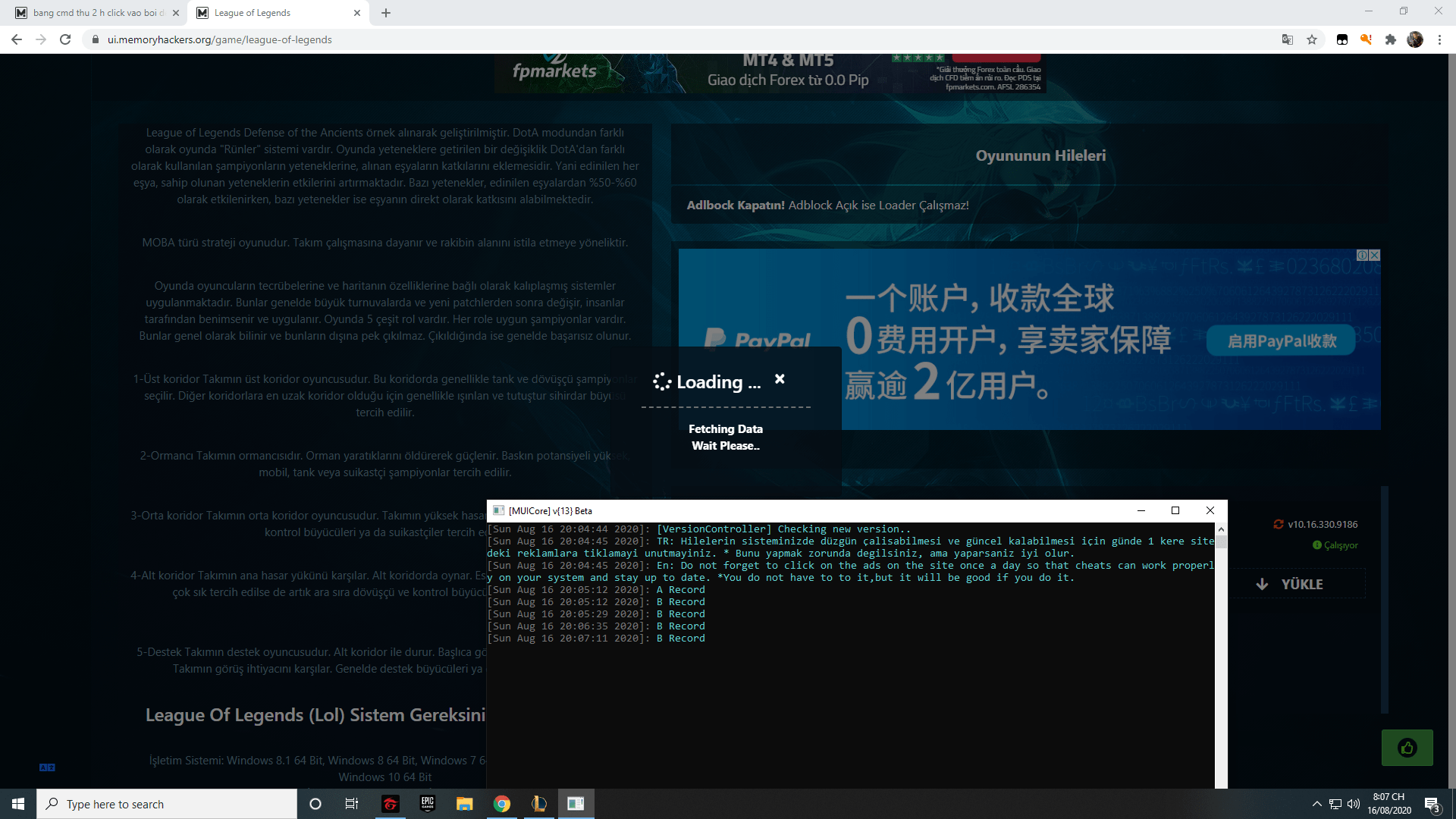Click the PayPal ad's blue button
This screenshot has width=1456, height=819.
pos(1282,341)
